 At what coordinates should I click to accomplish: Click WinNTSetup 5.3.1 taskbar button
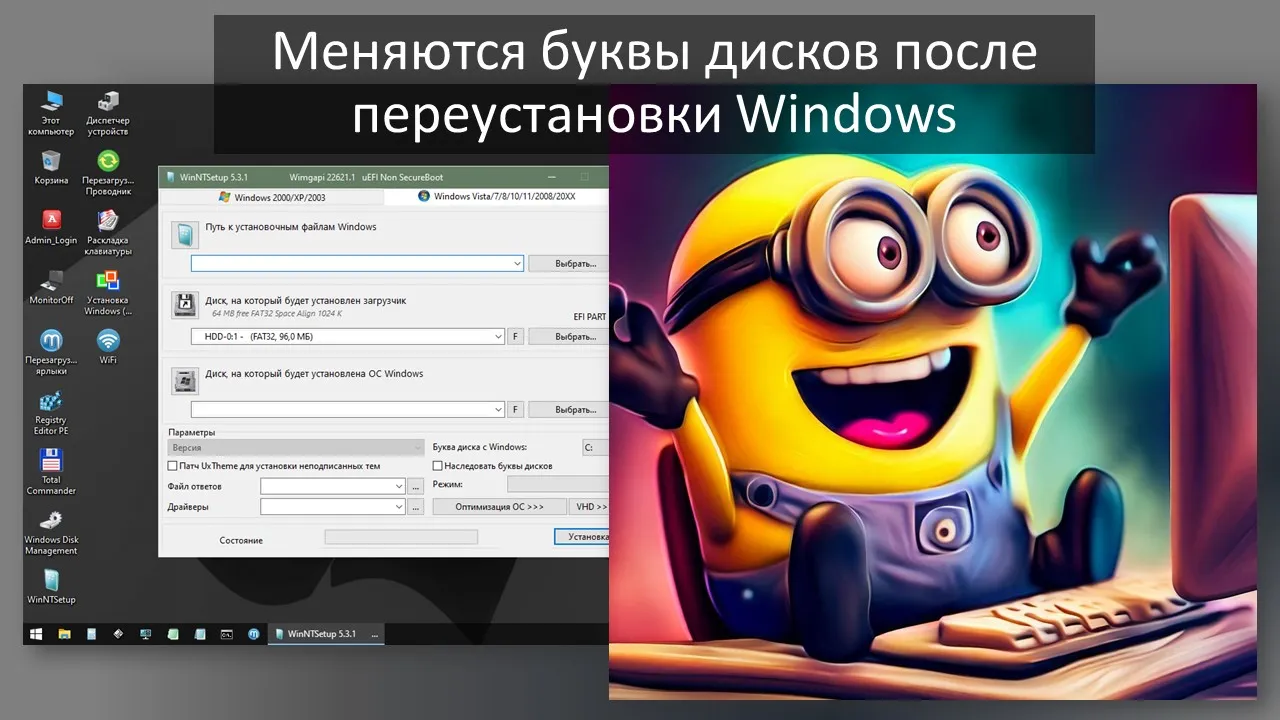pos(327,634)
